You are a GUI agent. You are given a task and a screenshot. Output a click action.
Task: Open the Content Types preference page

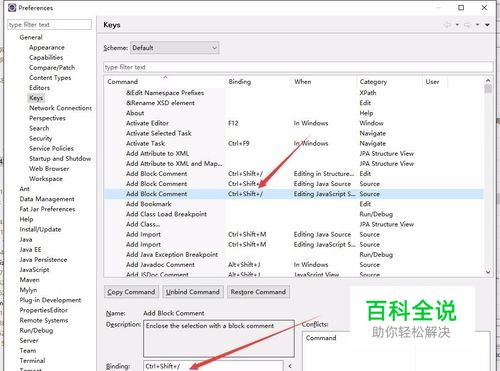point(50,78)
